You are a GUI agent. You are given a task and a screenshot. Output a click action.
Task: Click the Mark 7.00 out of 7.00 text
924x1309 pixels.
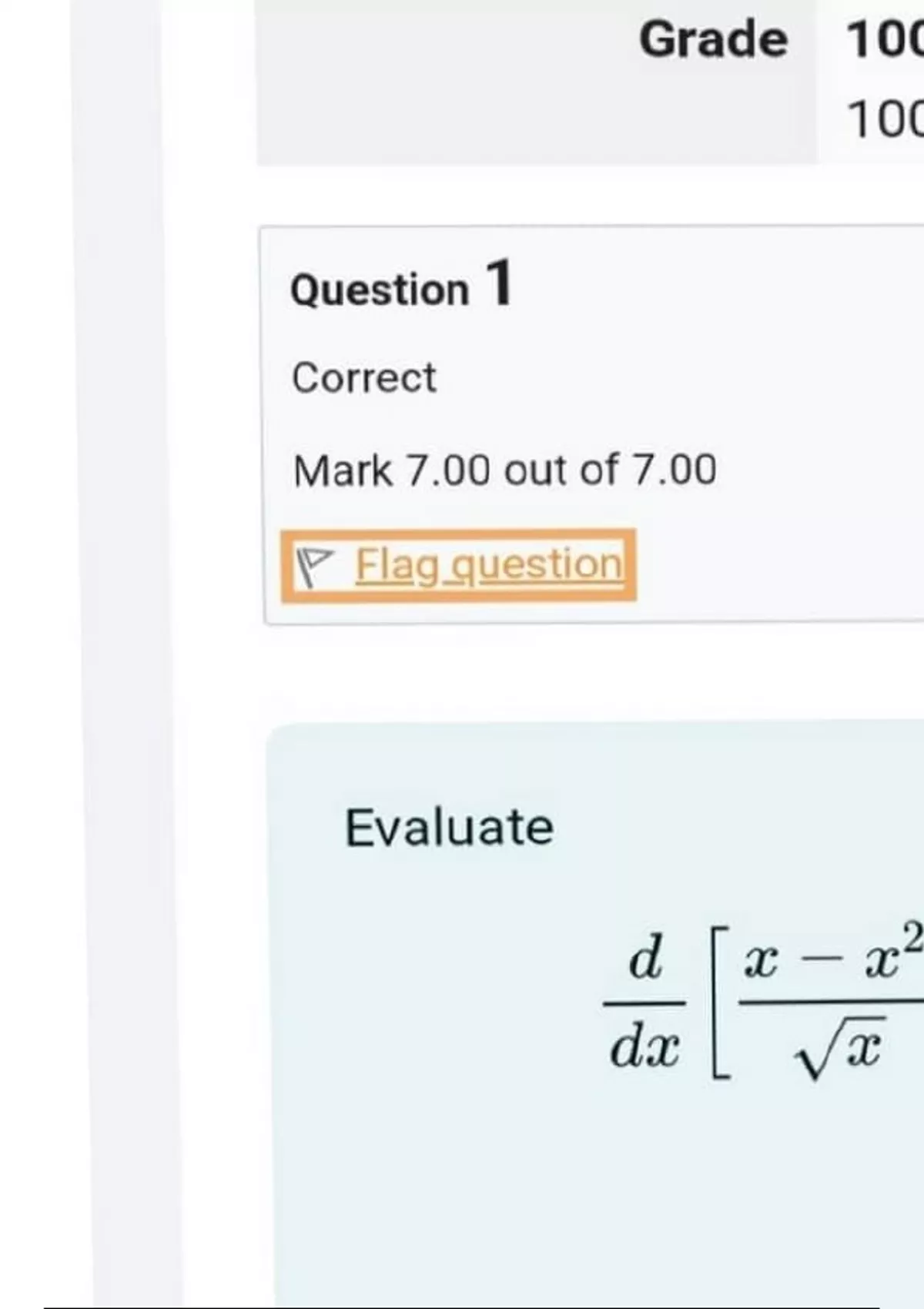[x=504, y=470]
